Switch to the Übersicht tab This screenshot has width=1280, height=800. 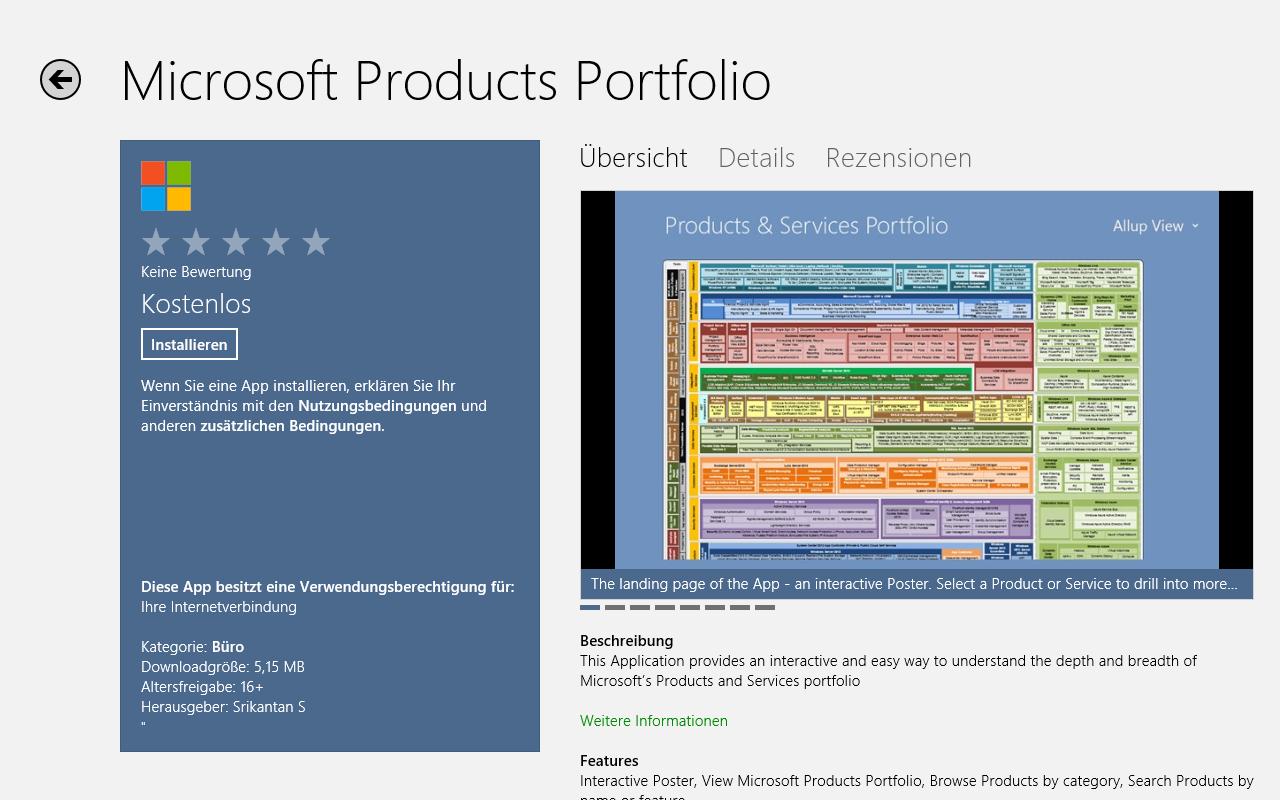pos(634,158)
